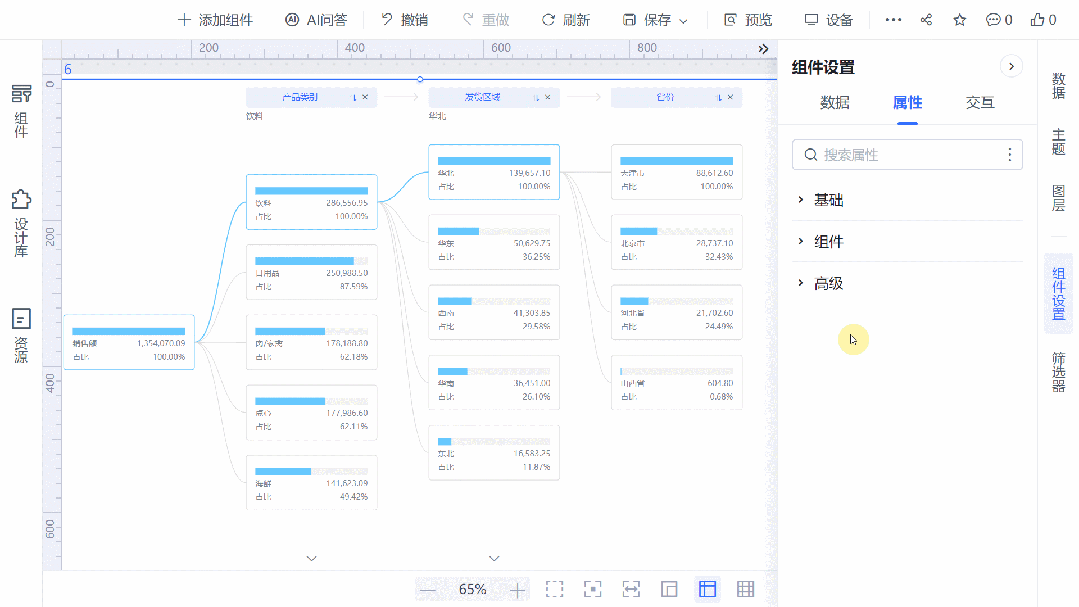The width and height of the screenshot is (1079, 607).
Task: Remove the 发货区域 dimension chip
Action: tap(548, 97)
